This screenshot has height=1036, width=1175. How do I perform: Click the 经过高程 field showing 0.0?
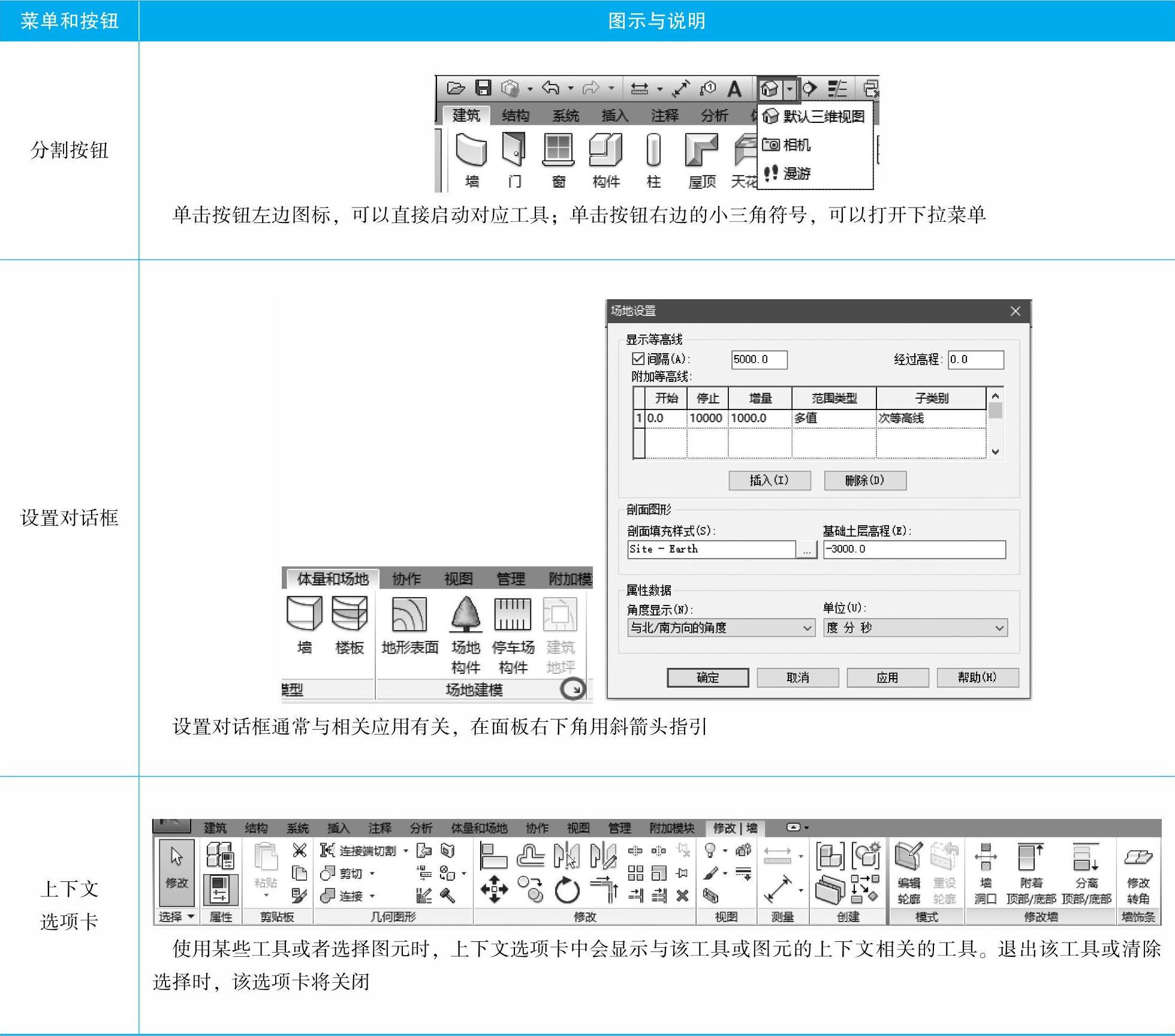pos(975,359)
